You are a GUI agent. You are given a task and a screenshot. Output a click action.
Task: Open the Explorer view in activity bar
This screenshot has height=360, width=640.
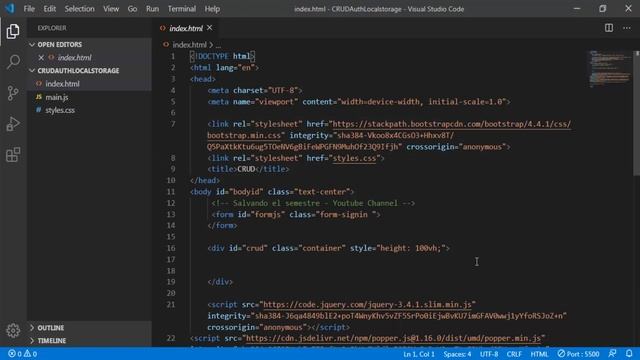coord(13,31)
